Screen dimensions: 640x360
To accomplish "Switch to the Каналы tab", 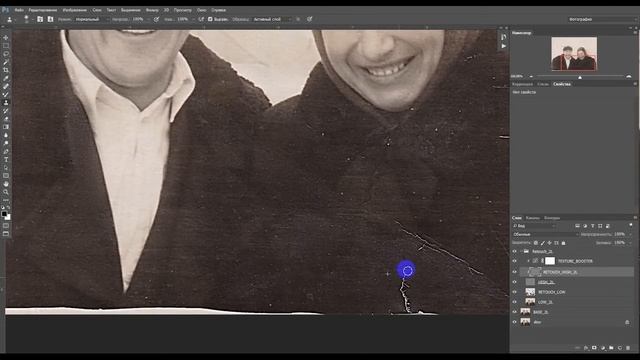I will (533, 218).
